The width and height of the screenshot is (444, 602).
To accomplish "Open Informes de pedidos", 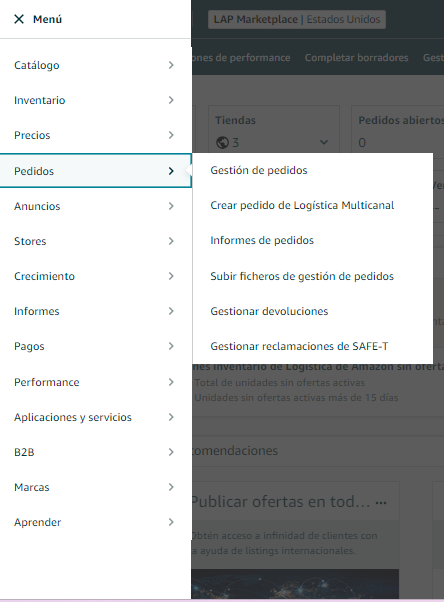I will click(262, 240).
